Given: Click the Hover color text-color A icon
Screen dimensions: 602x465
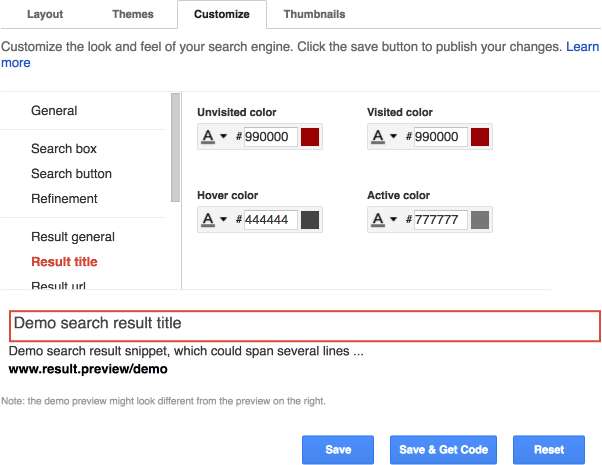Looking at the screenshot, I should coord(208,220).
